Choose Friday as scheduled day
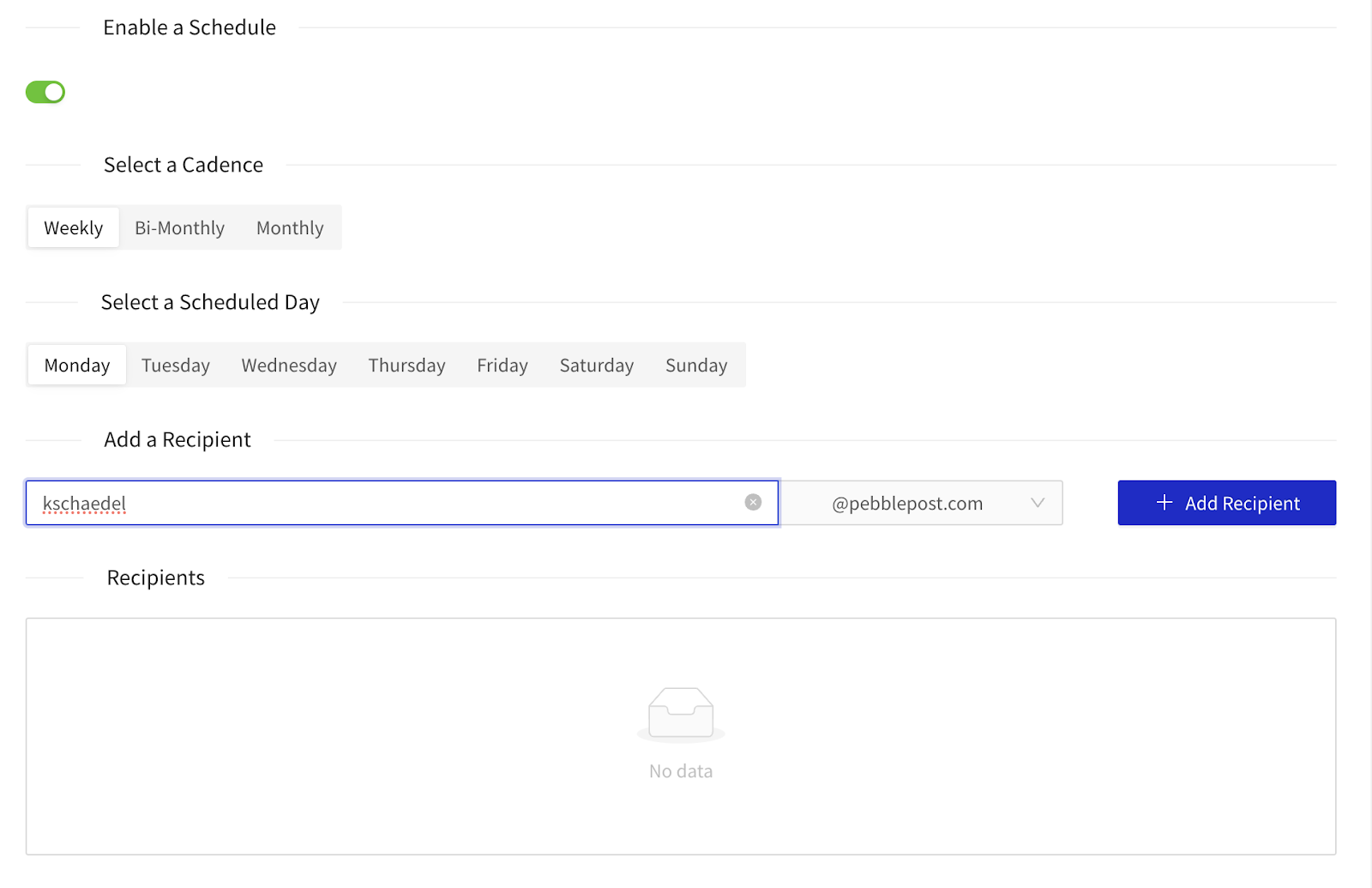1372x888 pixels. point(502,365)
